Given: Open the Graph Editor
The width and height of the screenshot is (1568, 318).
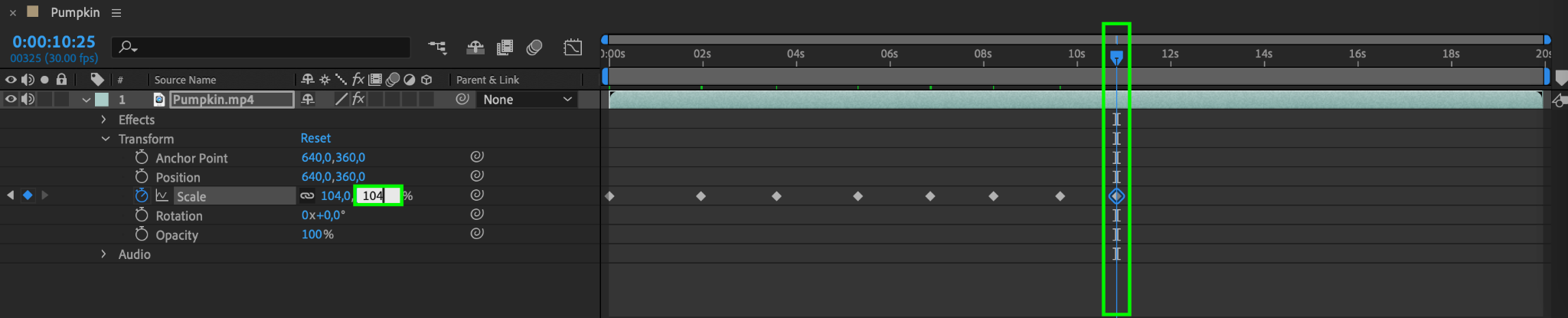Looking at the screenshot, I should [x=573, y=48].
